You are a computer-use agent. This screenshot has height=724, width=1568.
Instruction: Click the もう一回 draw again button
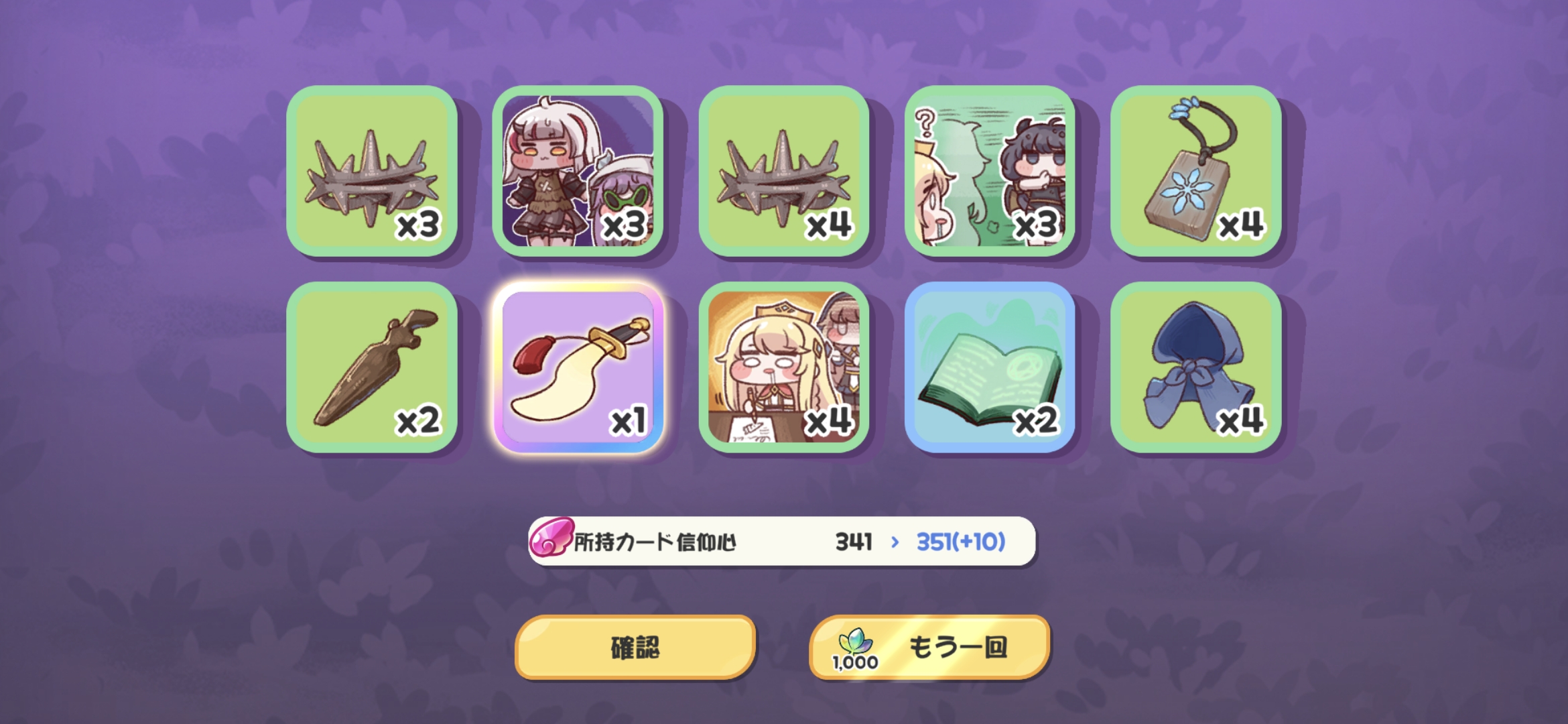click(930, 648)
